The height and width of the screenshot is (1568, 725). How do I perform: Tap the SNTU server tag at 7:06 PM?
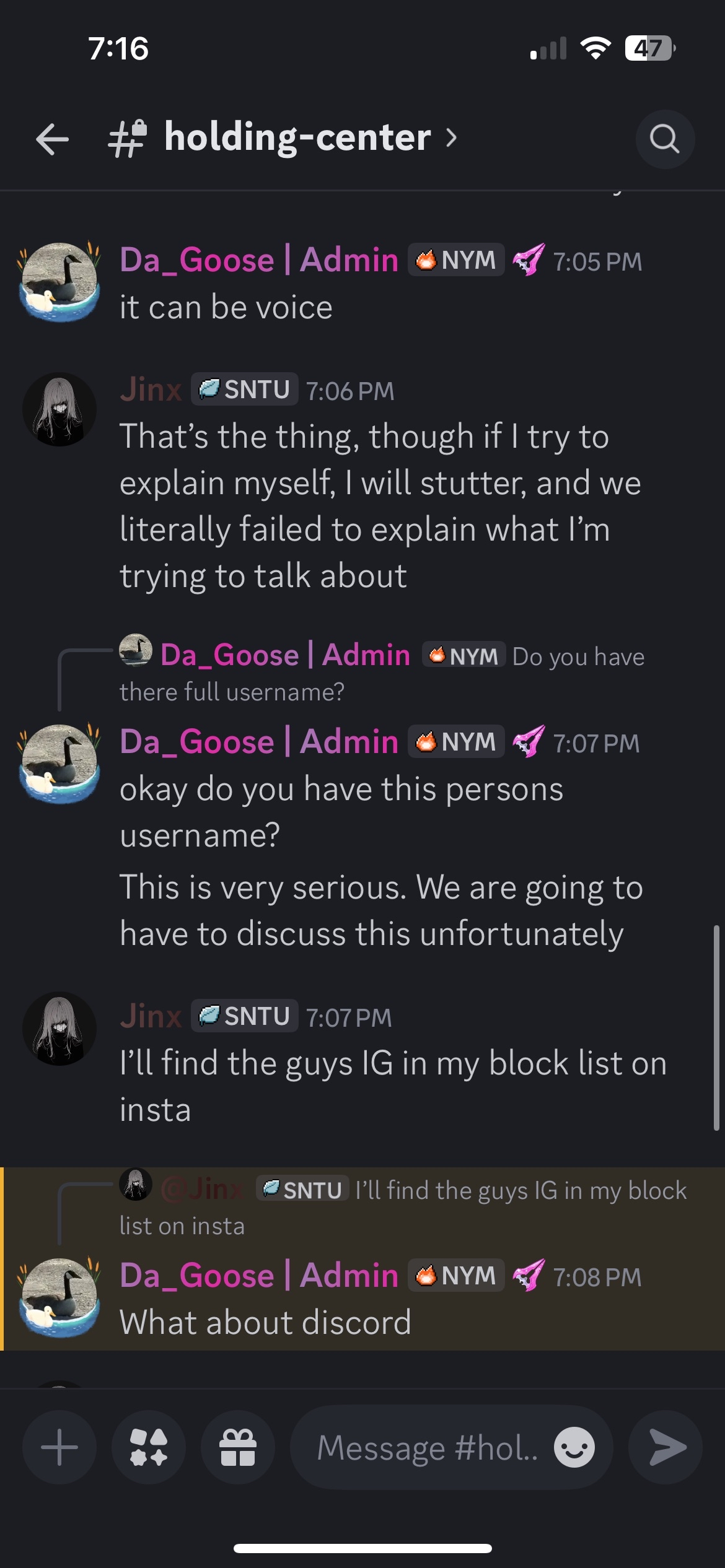pyautogui.click(x=244, y=390)
